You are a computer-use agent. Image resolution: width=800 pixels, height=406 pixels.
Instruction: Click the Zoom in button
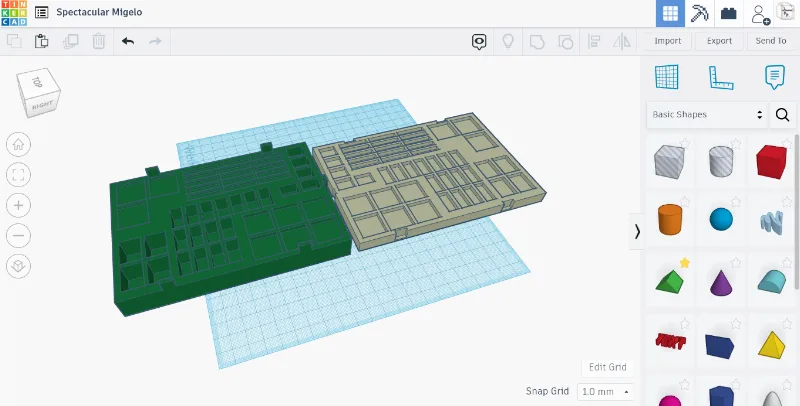[x=18, y=205]
